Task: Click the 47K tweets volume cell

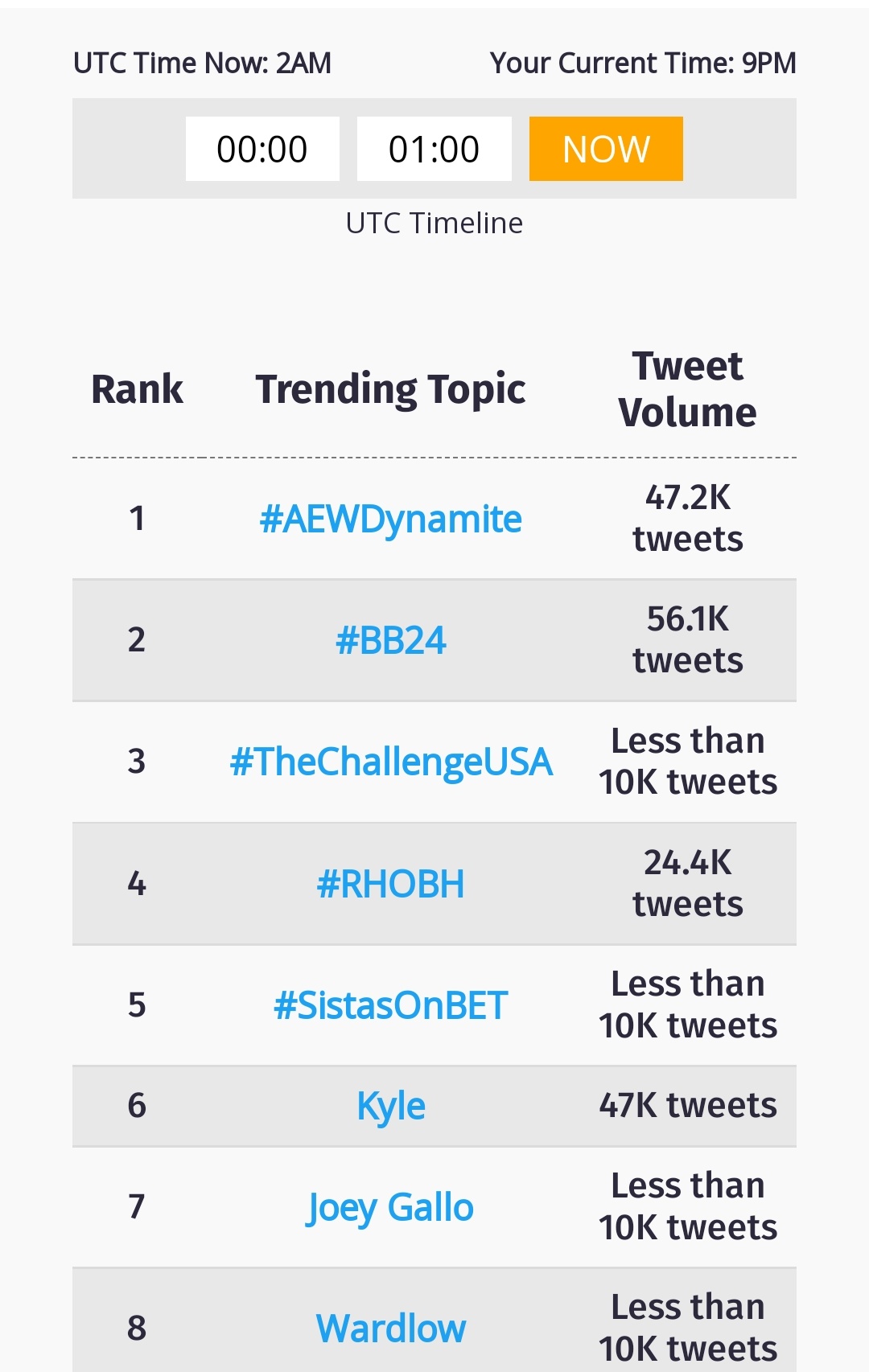Action: pos(688,1106)
